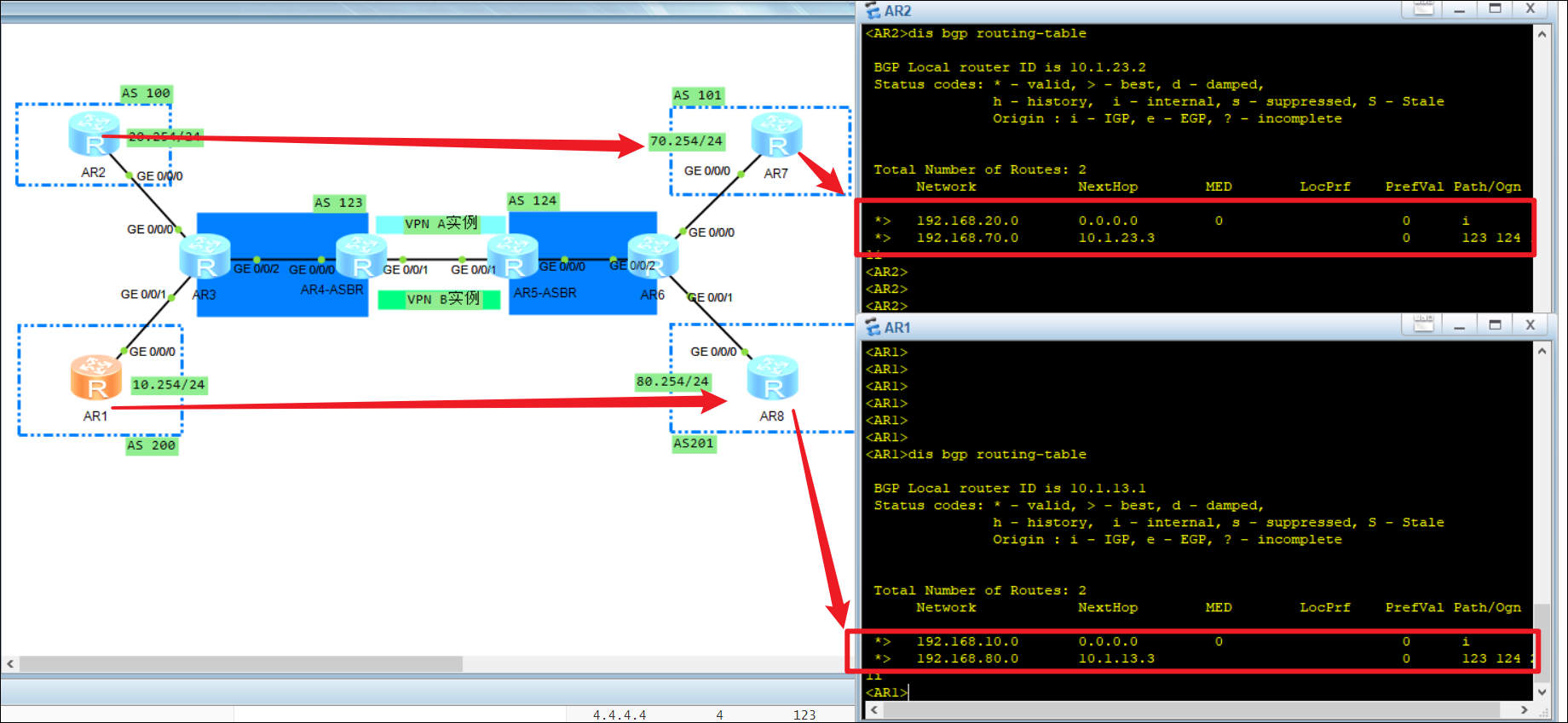Viewport: 1568px width, 723px height.
Task: Click the 192.168.10.0 route in AR1
Action: click(967, 641)
